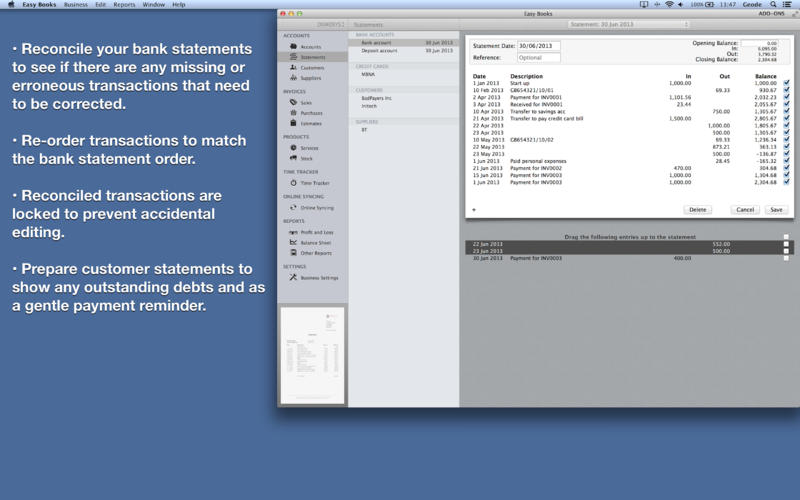
Task: Open the Business Settings tools icon
Action: pyautogui.click(x=293, y=278)
